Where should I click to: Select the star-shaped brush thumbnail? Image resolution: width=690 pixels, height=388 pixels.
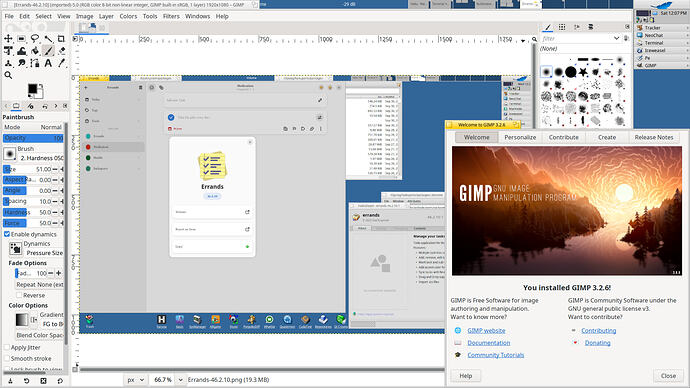pos(583,72)
